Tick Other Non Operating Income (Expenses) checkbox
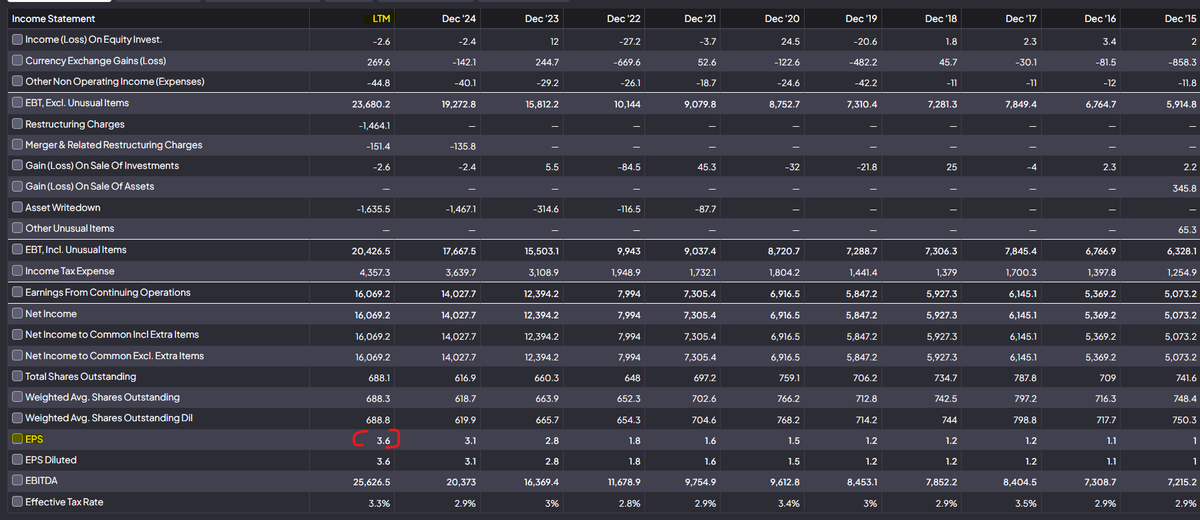 [x=17, y=81]
